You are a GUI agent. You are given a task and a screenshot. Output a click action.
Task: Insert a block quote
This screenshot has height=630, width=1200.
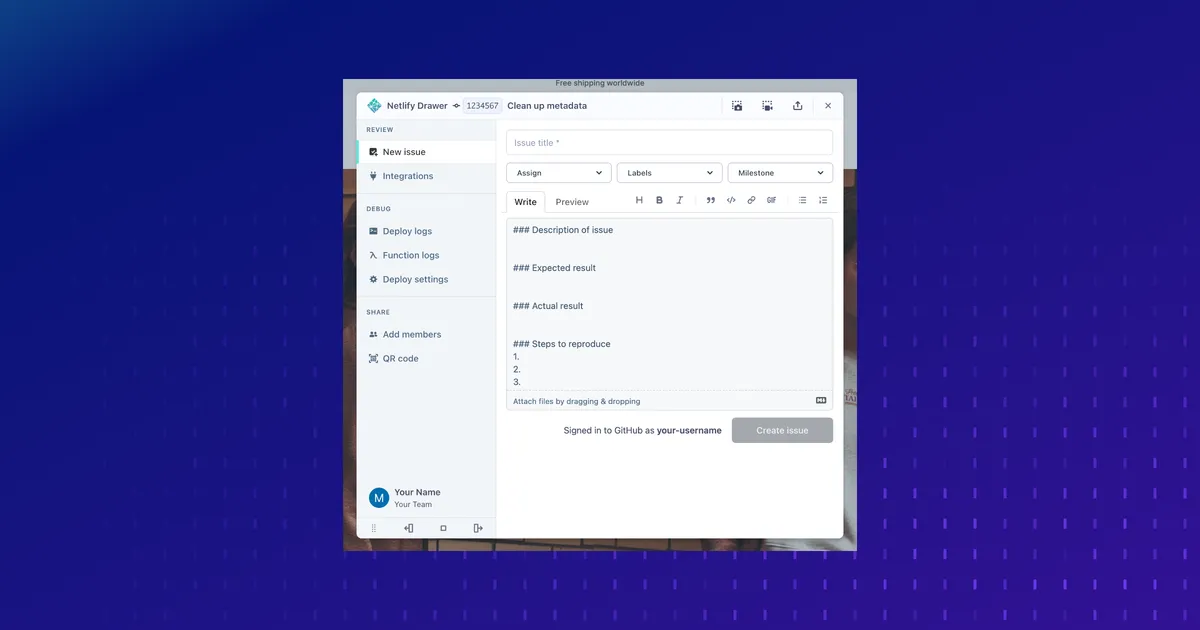pyautogui.click(x=711, y=200)
